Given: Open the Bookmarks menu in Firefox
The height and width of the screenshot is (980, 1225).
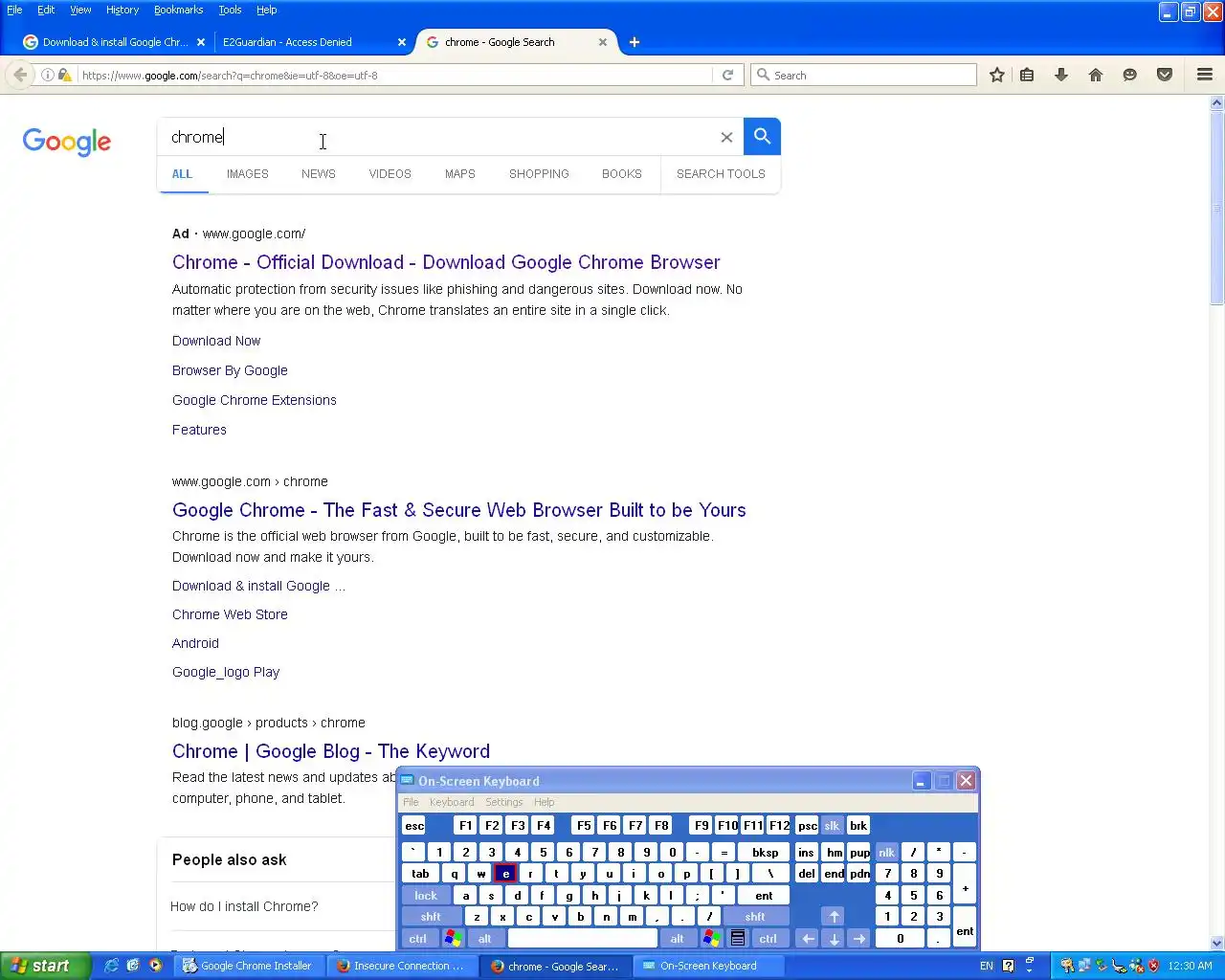Looking at the screenshot, I should 178,10.
